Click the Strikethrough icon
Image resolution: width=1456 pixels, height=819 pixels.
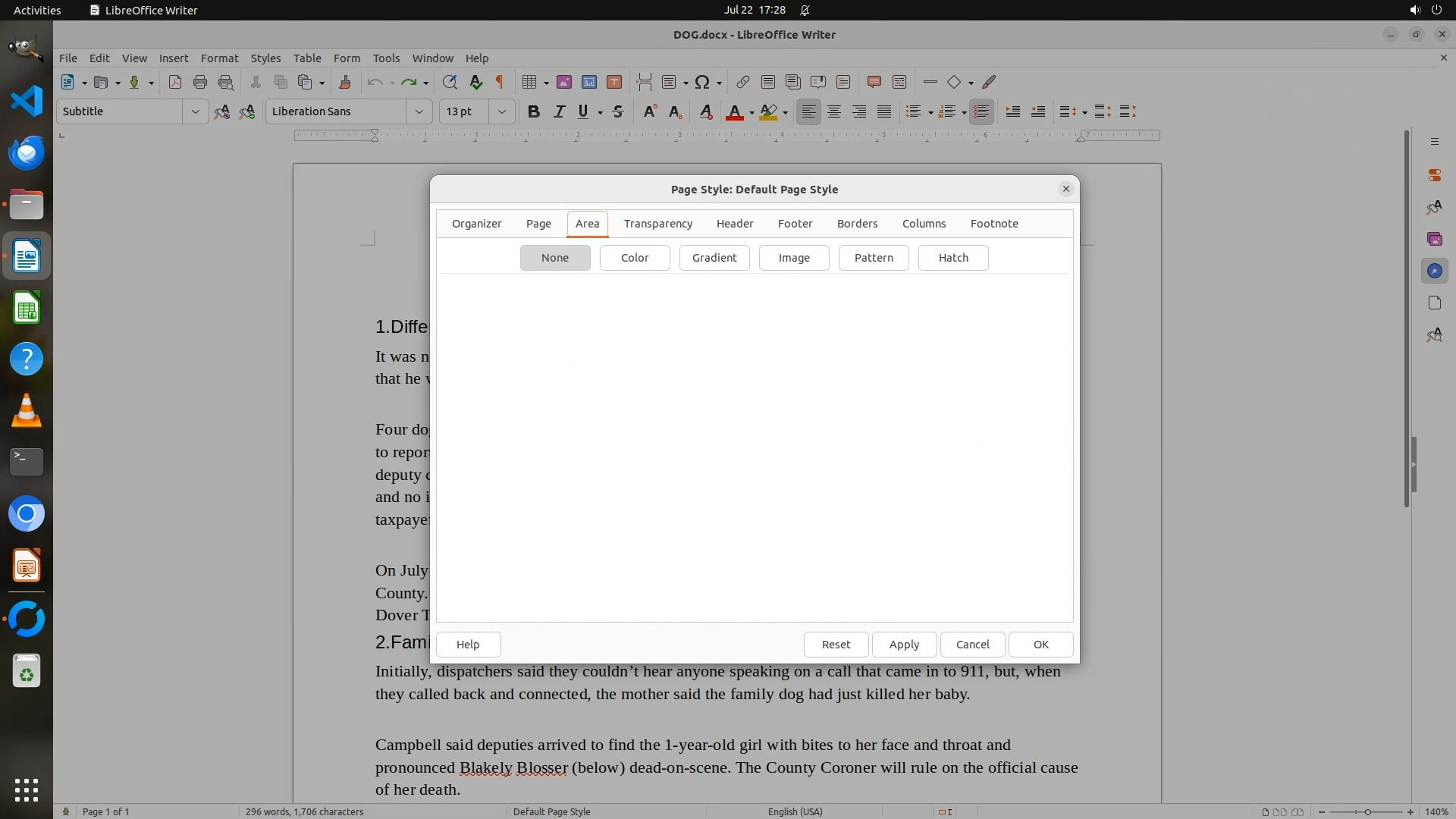click(618, 111)
